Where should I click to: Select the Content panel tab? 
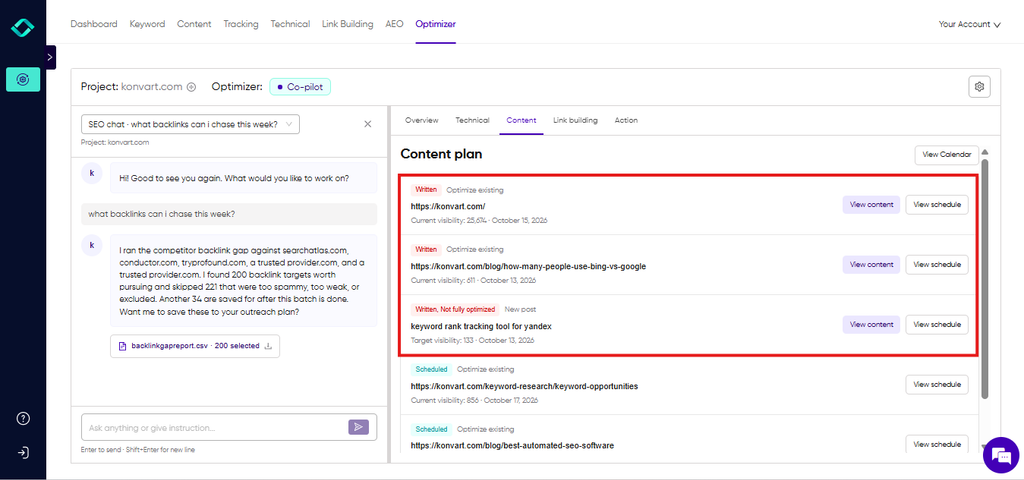(x=521, y=120)
